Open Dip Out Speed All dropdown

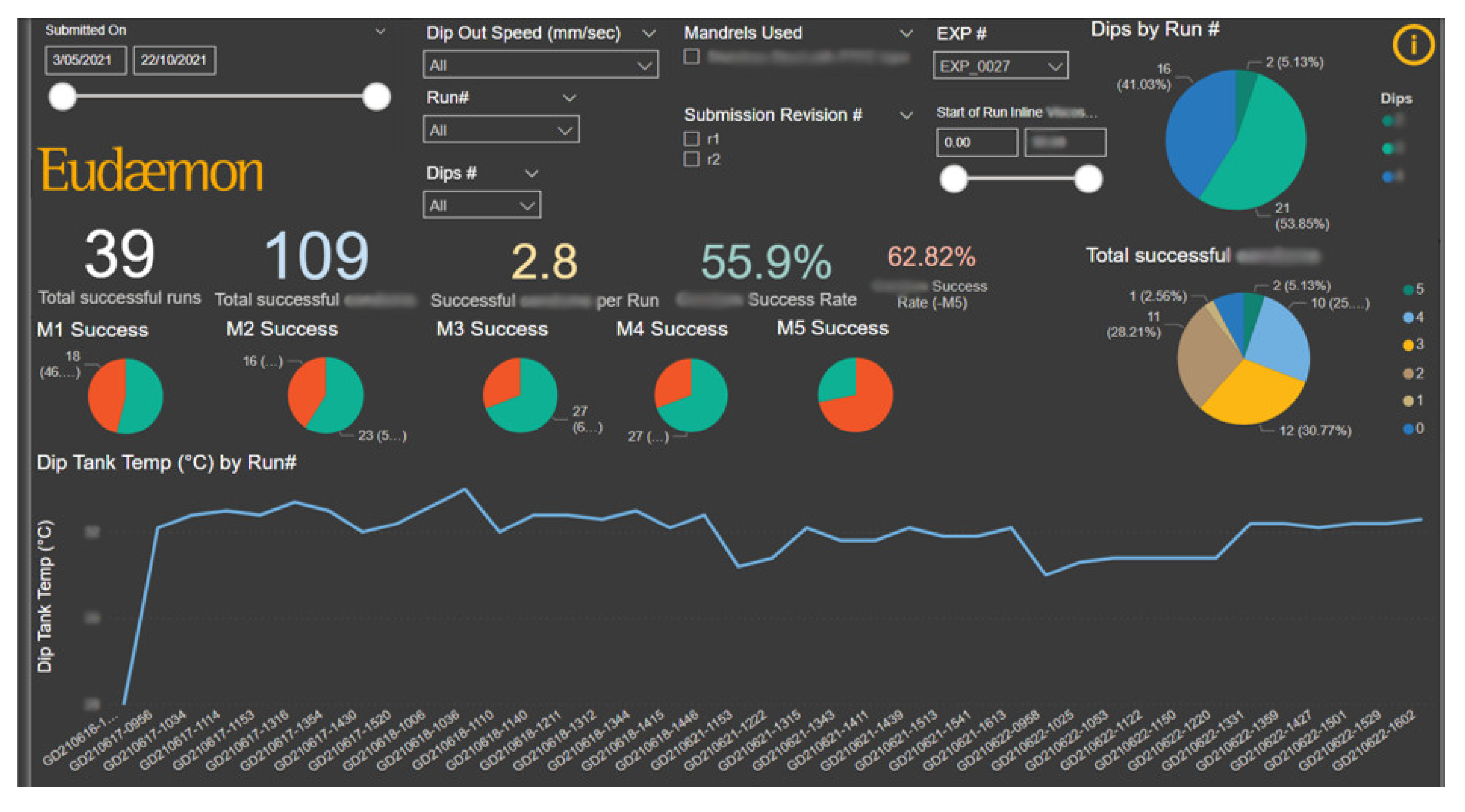click(x=540, y=65)
